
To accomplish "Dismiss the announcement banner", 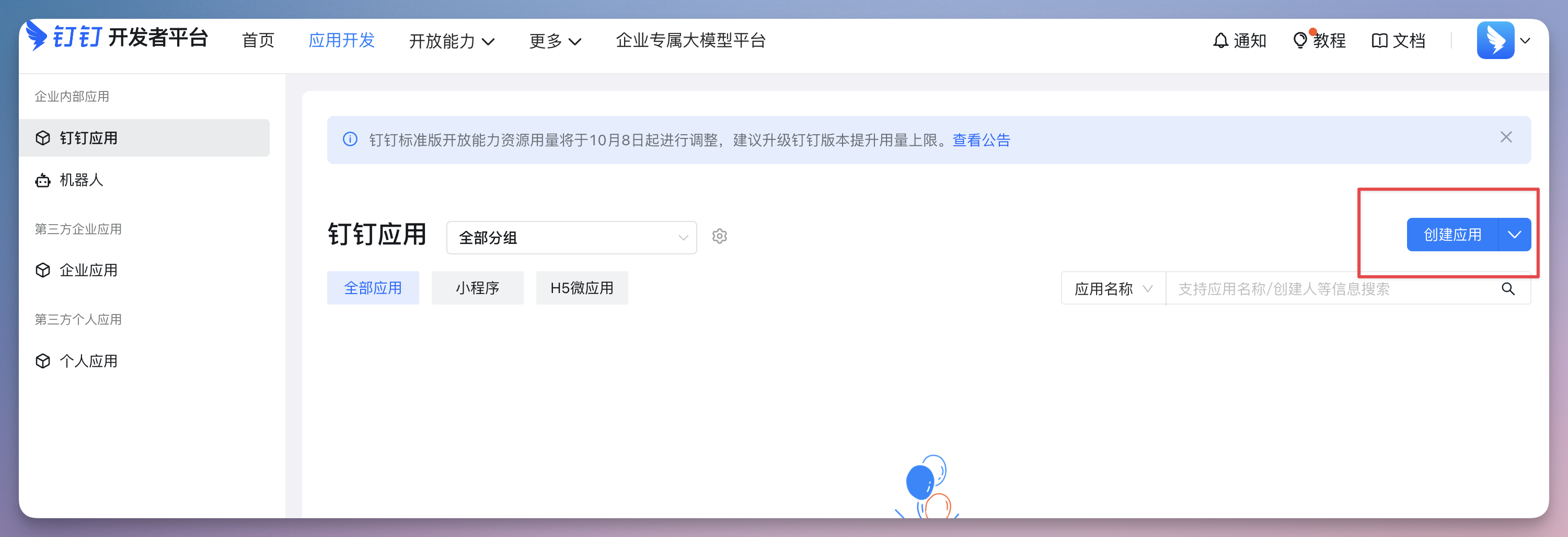I will [x=1506, y=137].
